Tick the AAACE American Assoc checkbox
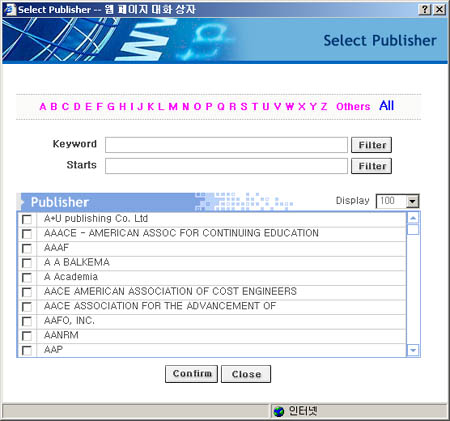This screenshot has height=421, width=450. [x=27, y=234]
